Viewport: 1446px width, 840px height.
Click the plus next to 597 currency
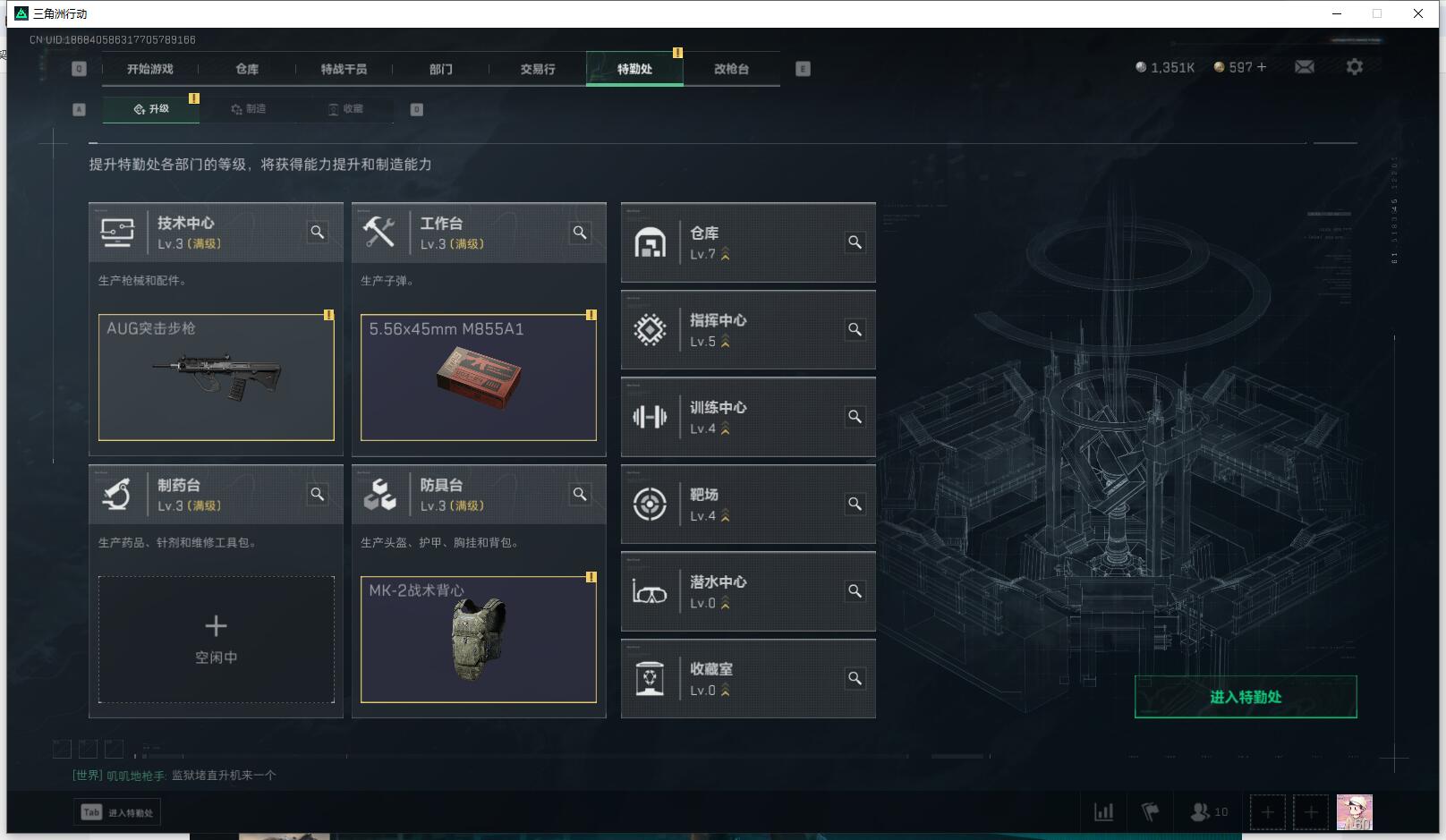[x=1262, y=67]
